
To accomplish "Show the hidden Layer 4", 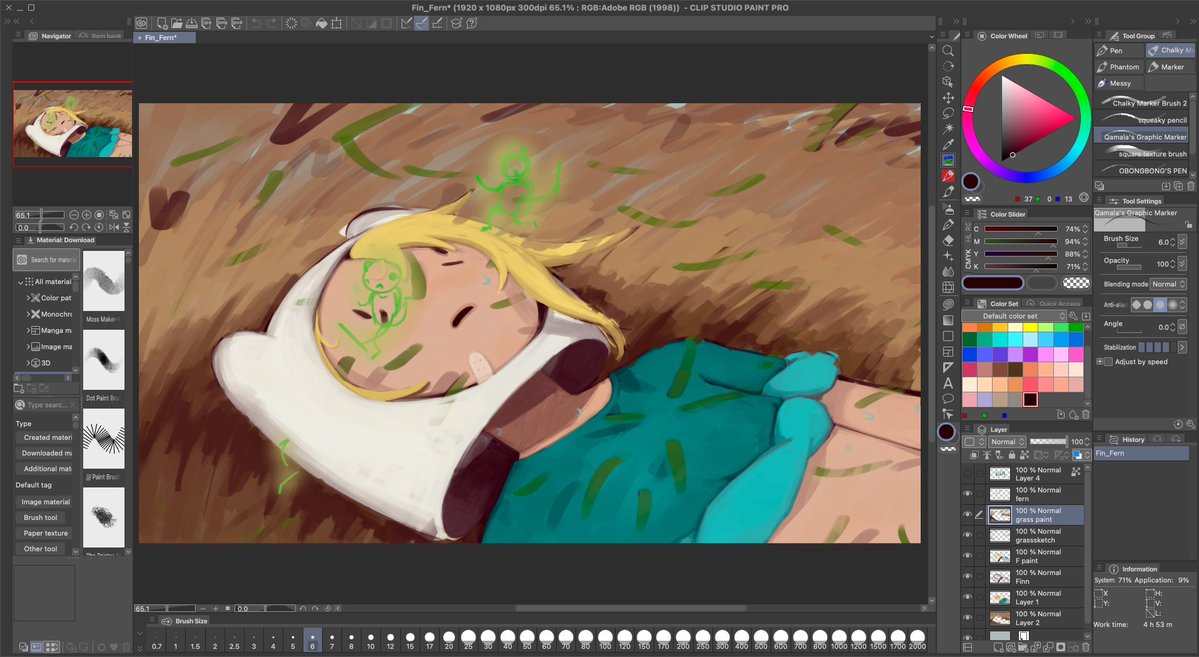I will pos(967,474).
